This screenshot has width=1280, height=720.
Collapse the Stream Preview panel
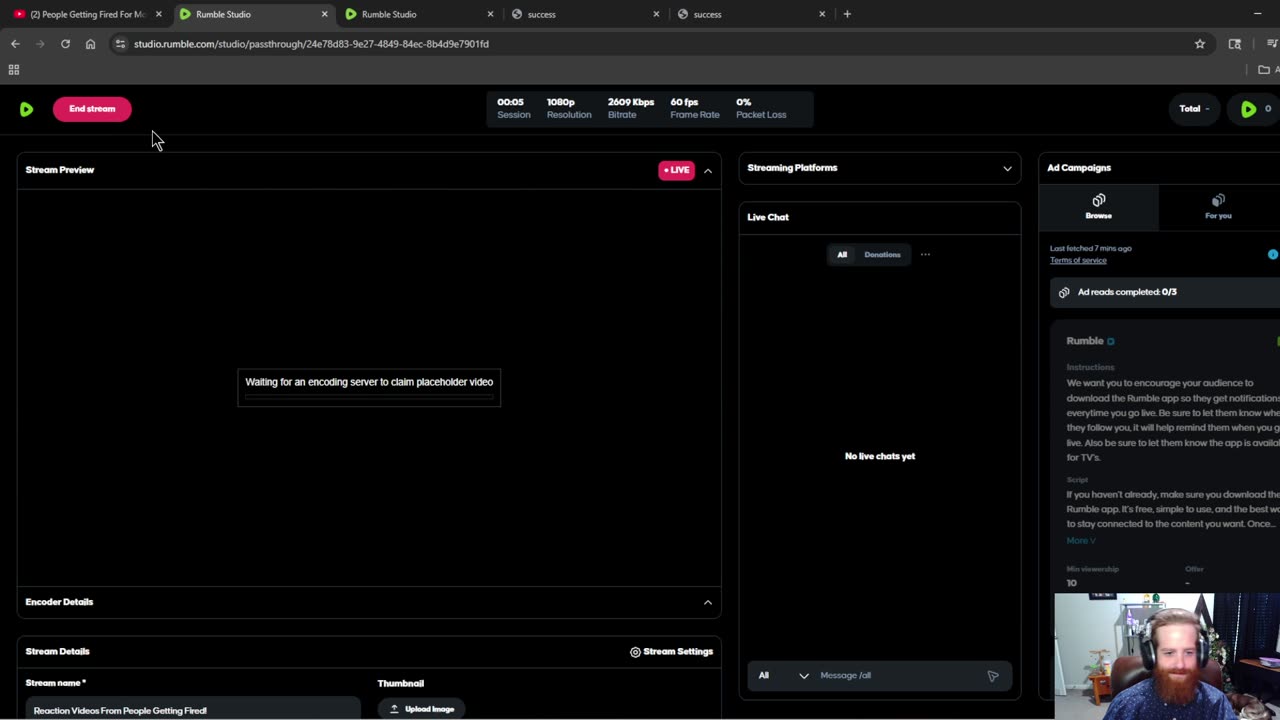(x=708, y=170)
